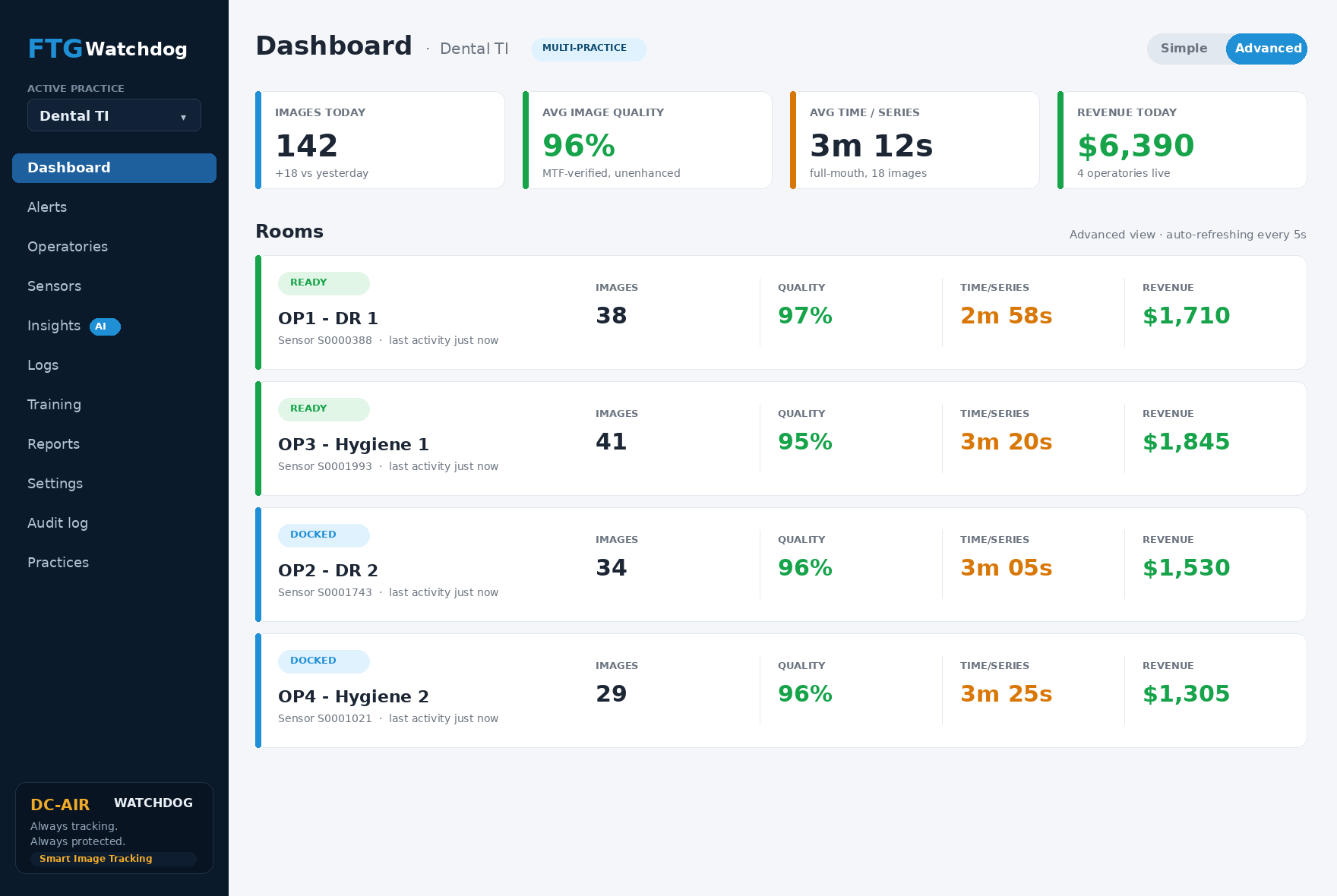Click the READY badge for OP3 - Hygiene 1
This screenshot has width=1337, height=896.
pos(324,409)
